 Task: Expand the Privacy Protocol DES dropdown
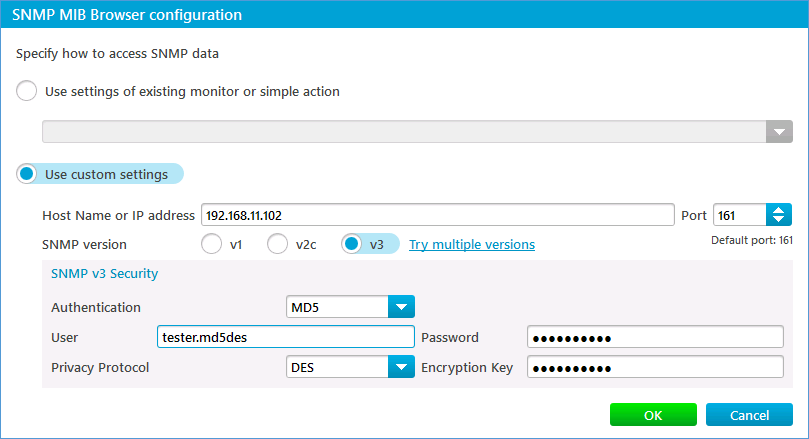click(x=401, y=367)
